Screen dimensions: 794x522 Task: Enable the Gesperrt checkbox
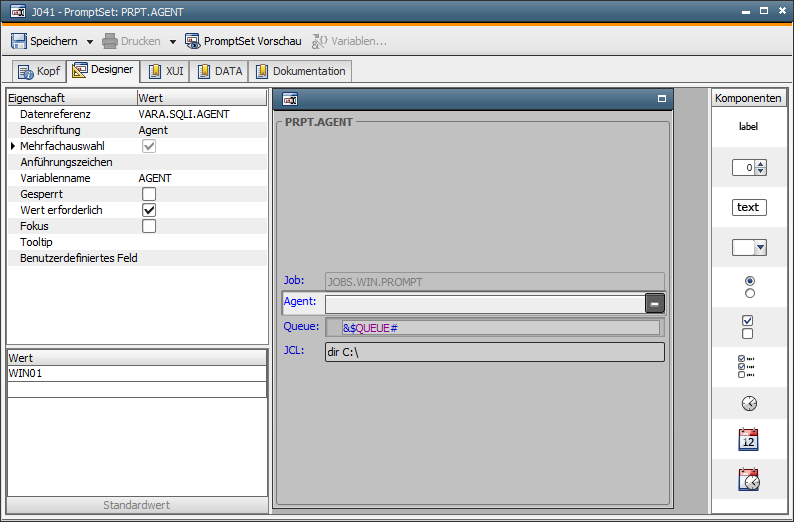[149, 194]
